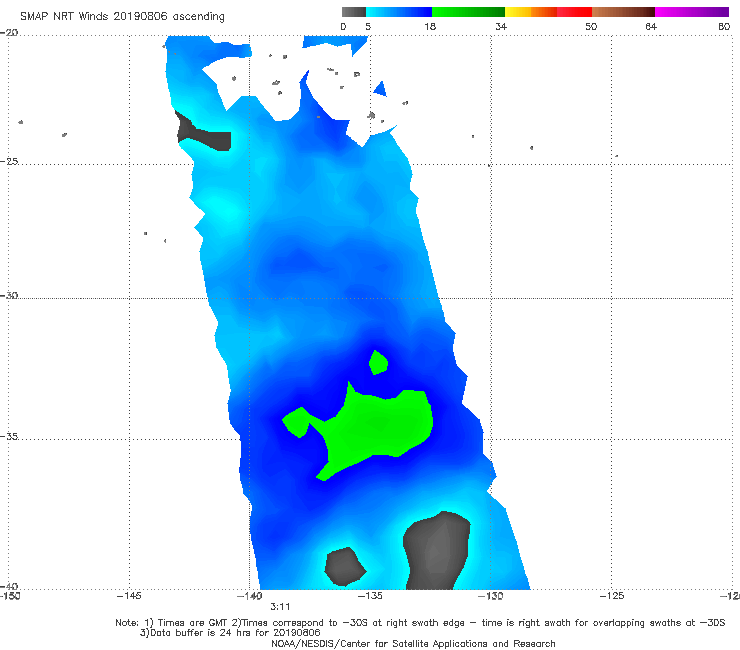Viewport: 740px width, 650px height.
Task: Click the latitude label '-30'
Action: (x=9, y=295)
